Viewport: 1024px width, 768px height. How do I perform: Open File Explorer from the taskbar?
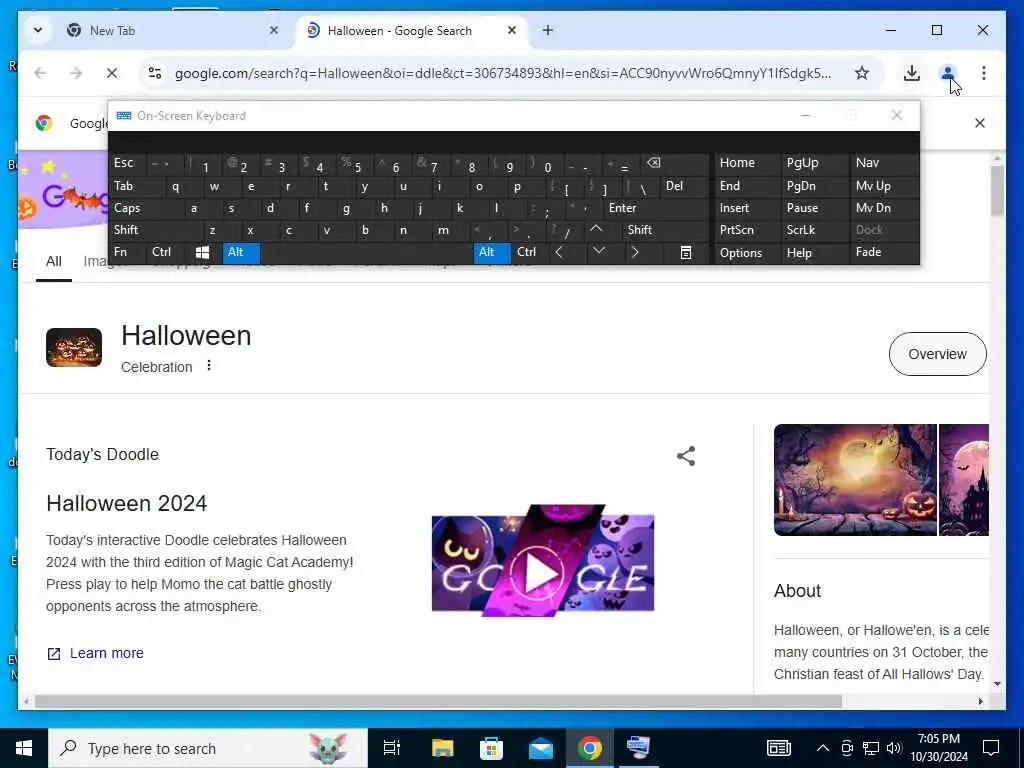(x=442, y=748)
